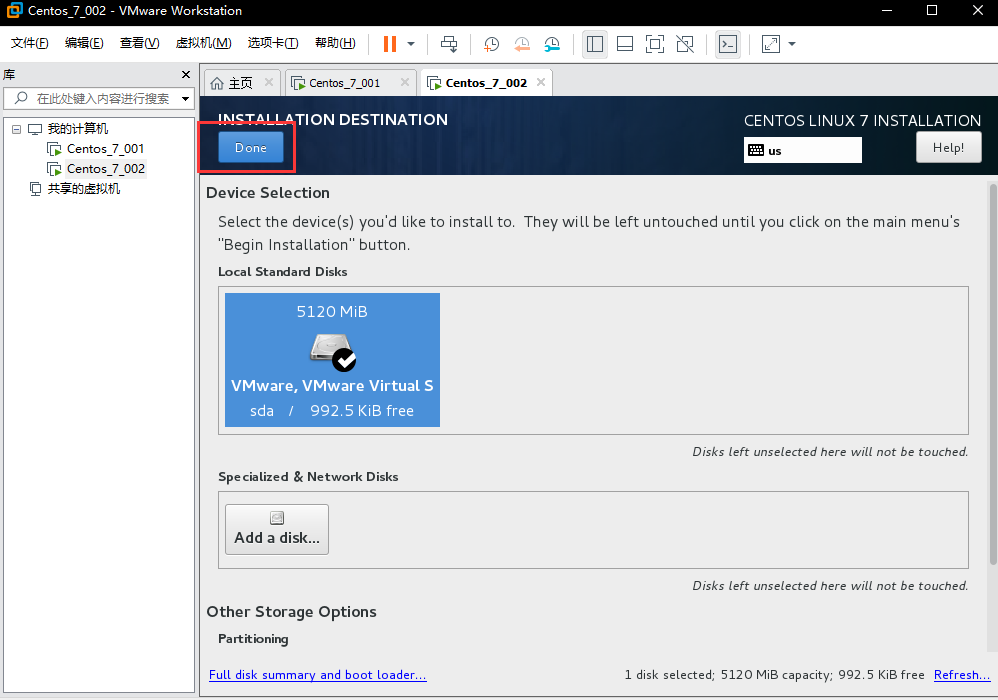This screenshot has height=700, width=998.
Task: Click the installer vertical scrollbar
Action: (993, 374)
